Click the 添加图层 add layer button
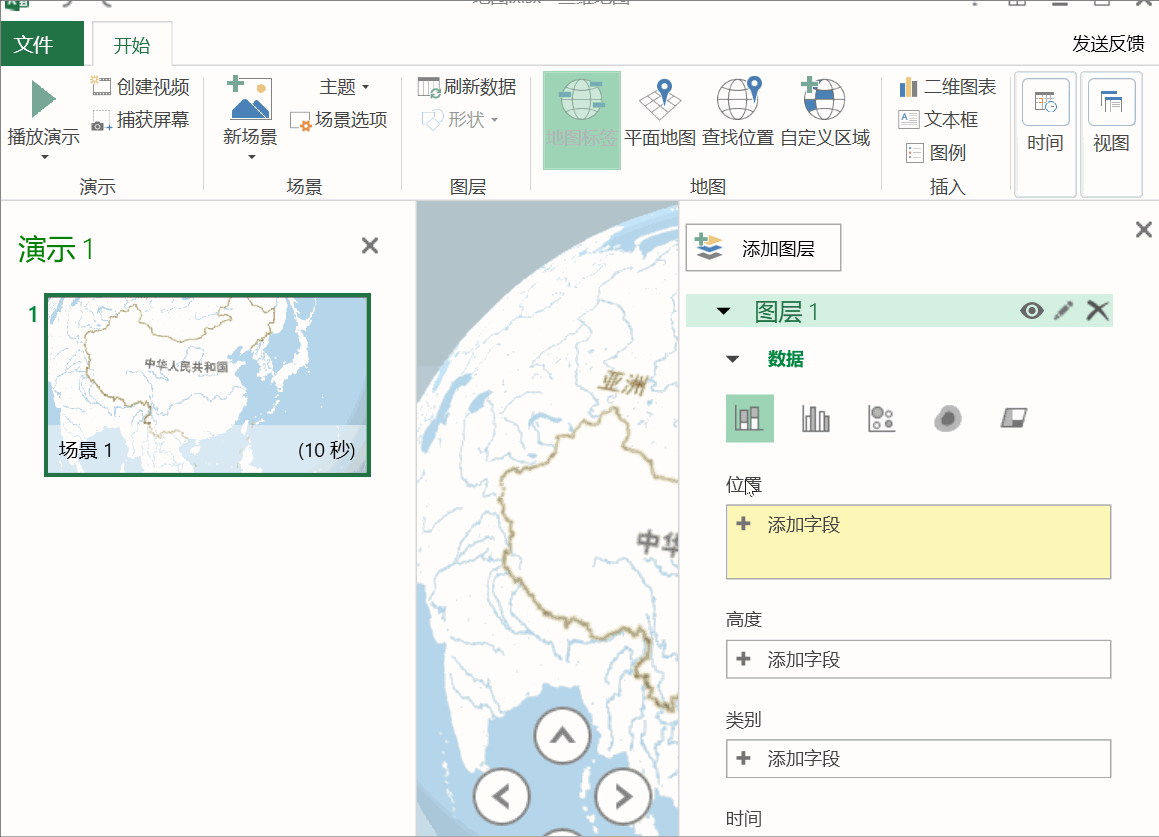 (x=764, y=248)
